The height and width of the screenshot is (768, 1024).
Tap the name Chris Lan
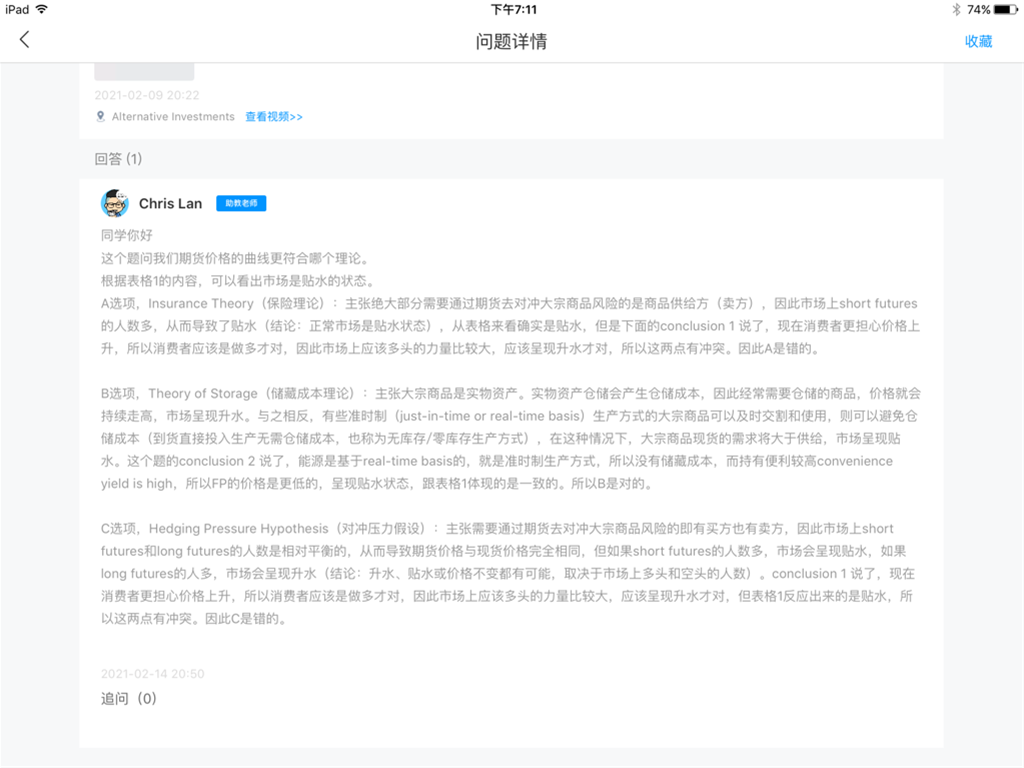point(170,204)
